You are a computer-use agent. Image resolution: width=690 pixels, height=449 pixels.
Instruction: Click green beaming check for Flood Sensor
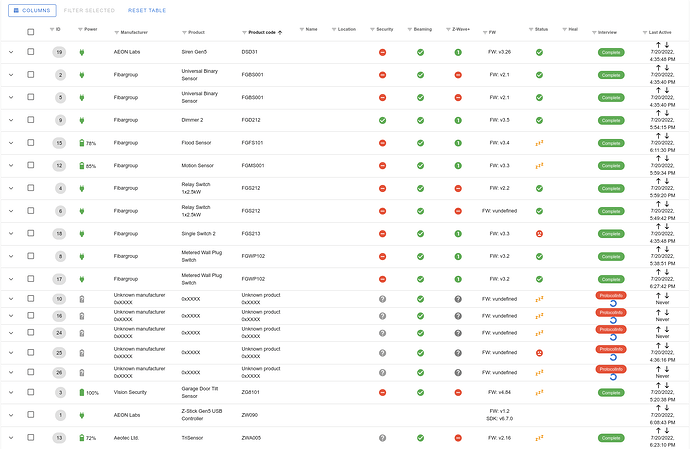point(420,143)
